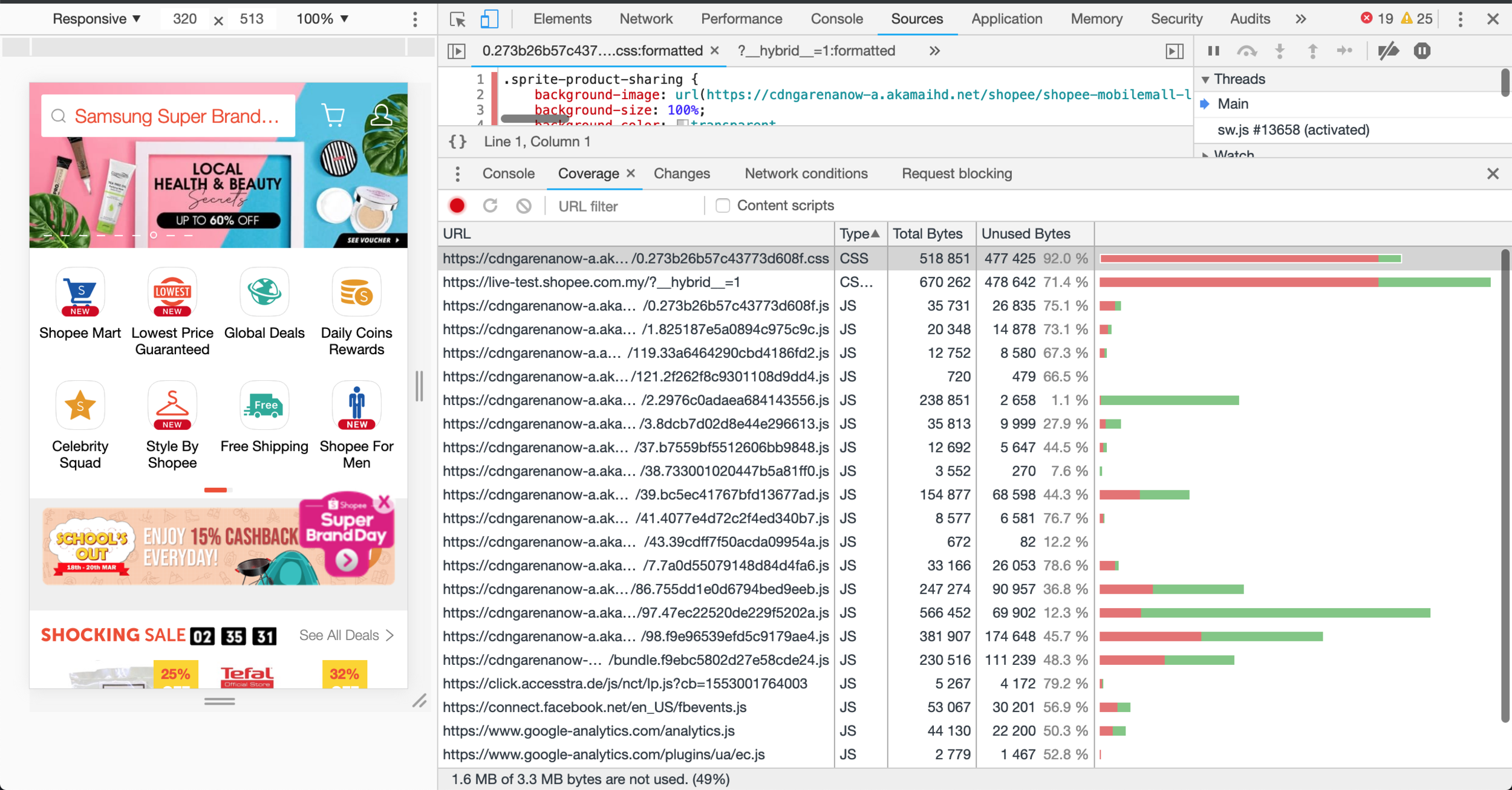The image size is (1512, 790).
Task: Open the 100% zoom dropdown
Action: (x=322, y=19)
